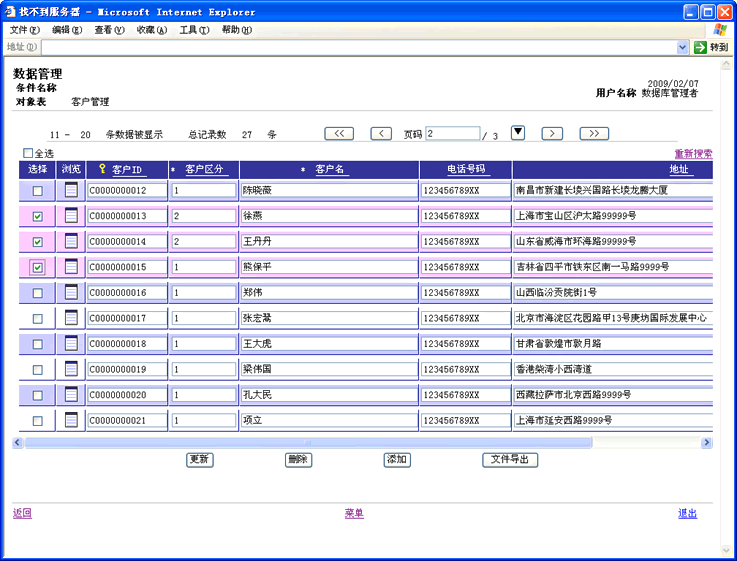Click the 重新搜索 search again link
Viewport: 737px width, 561px height.
tap(693, 154)
